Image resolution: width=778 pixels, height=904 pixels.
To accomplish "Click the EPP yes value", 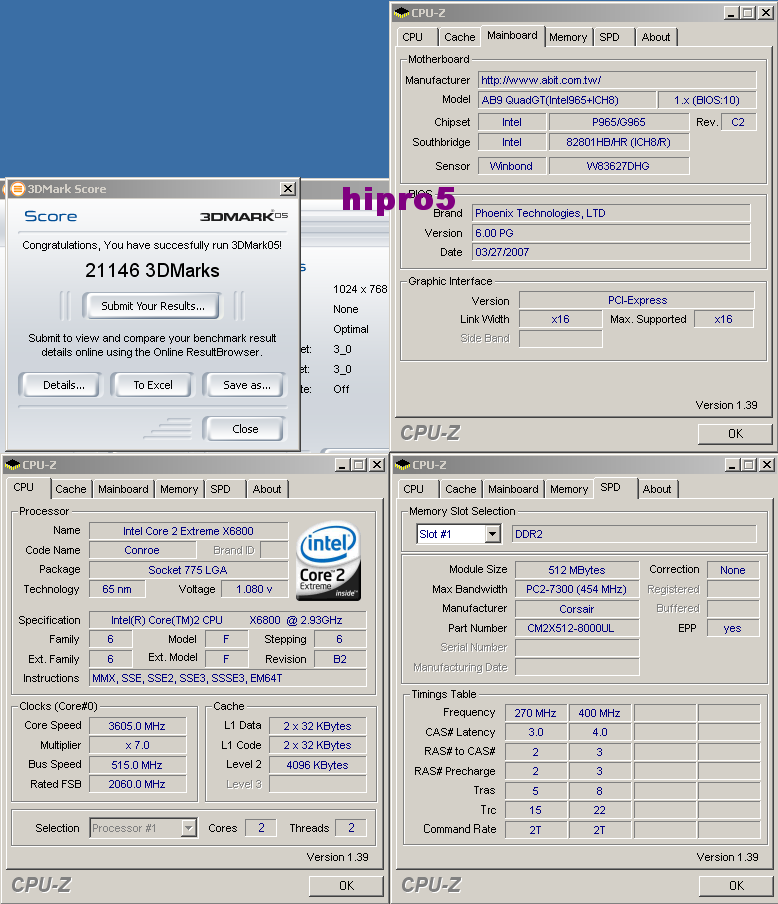I will tap(733, 628).
